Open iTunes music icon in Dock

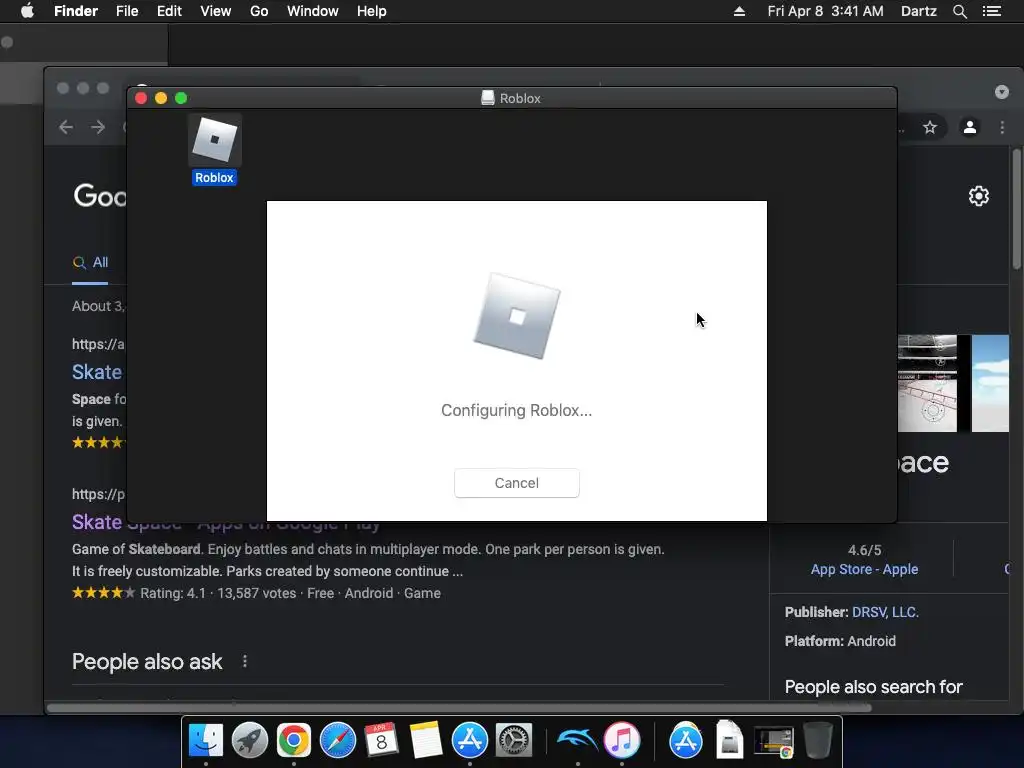pos(622,741)
